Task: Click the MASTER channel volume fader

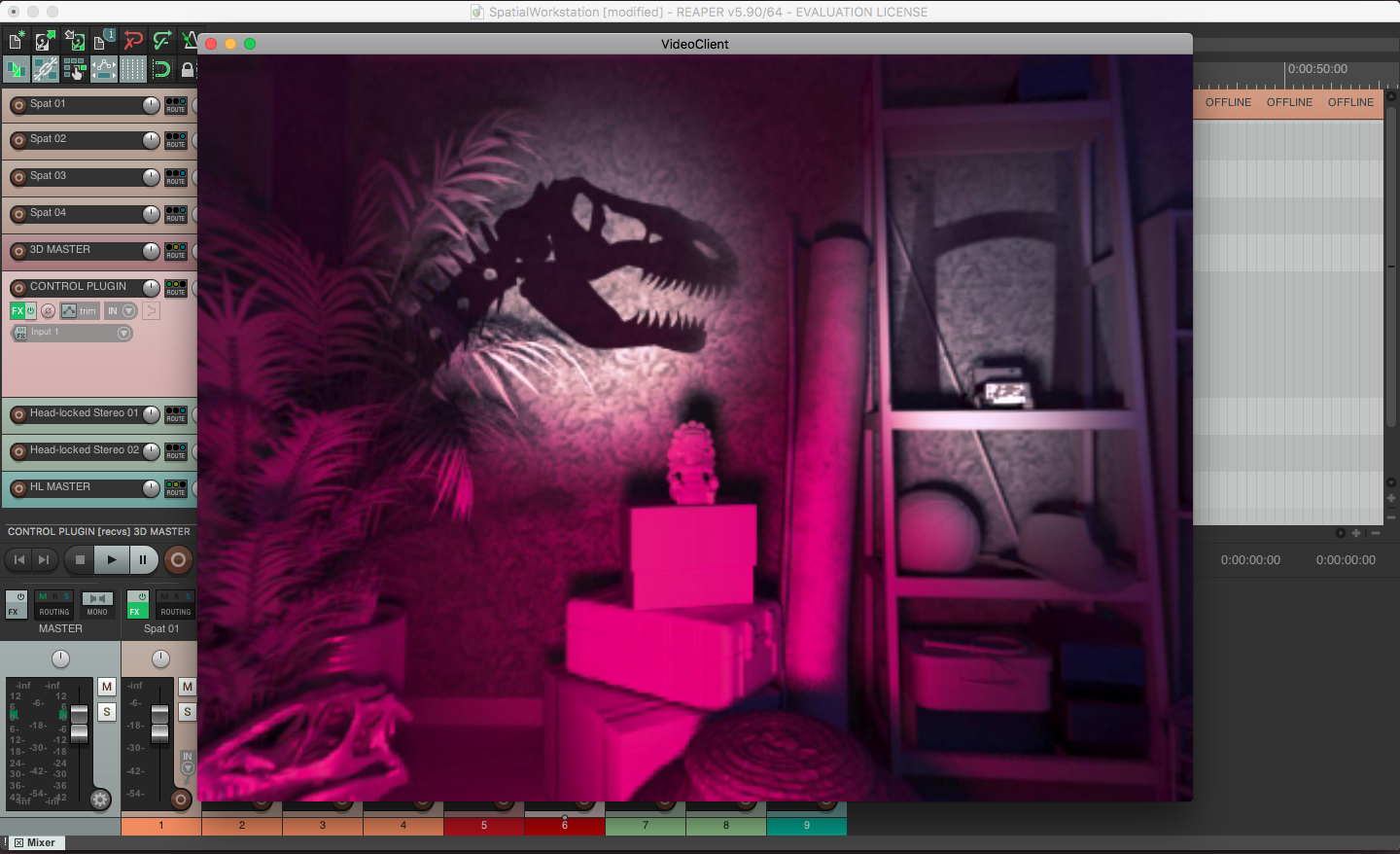Action: point(79,723)
